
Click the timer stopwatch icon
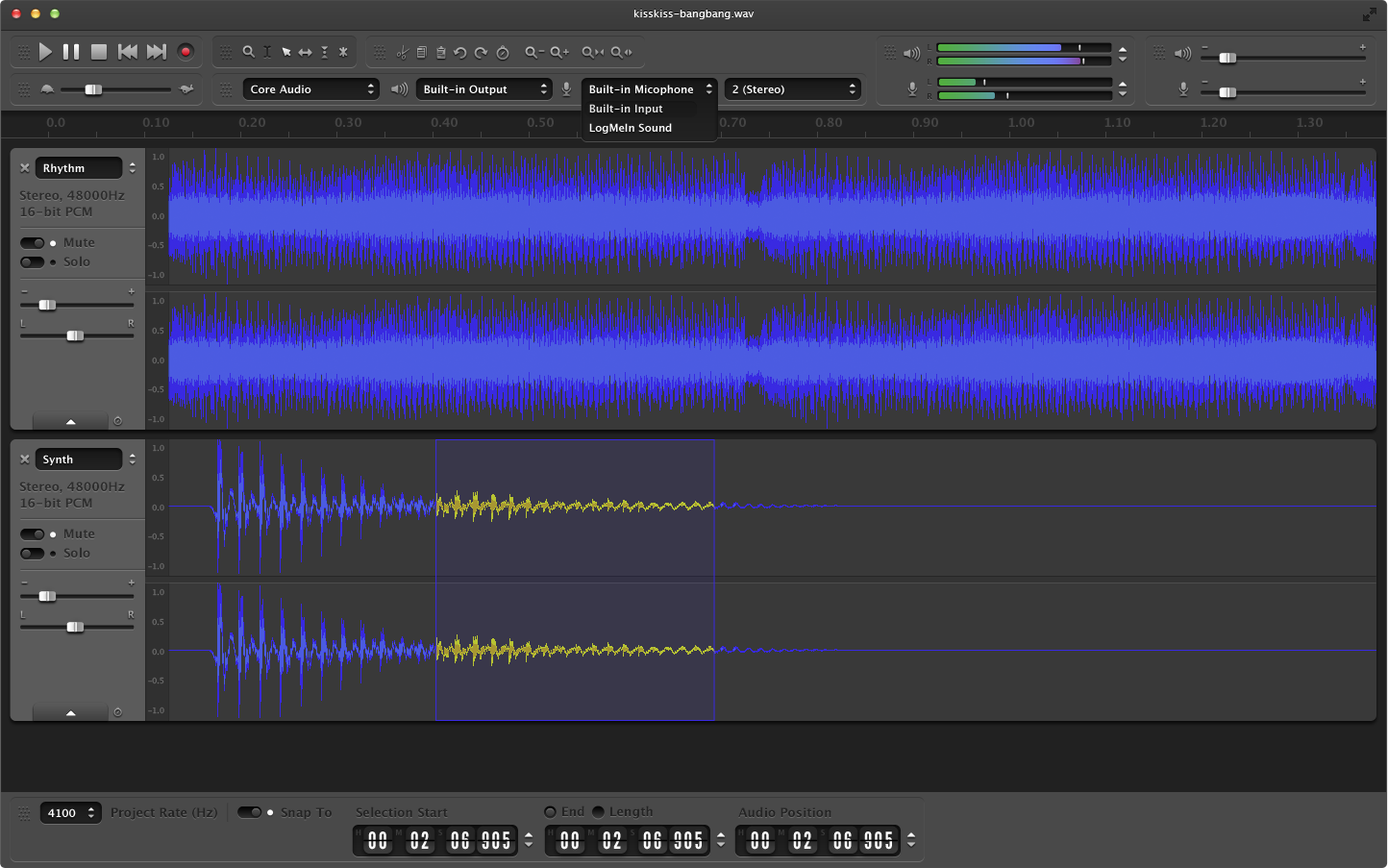pos(502,53)
